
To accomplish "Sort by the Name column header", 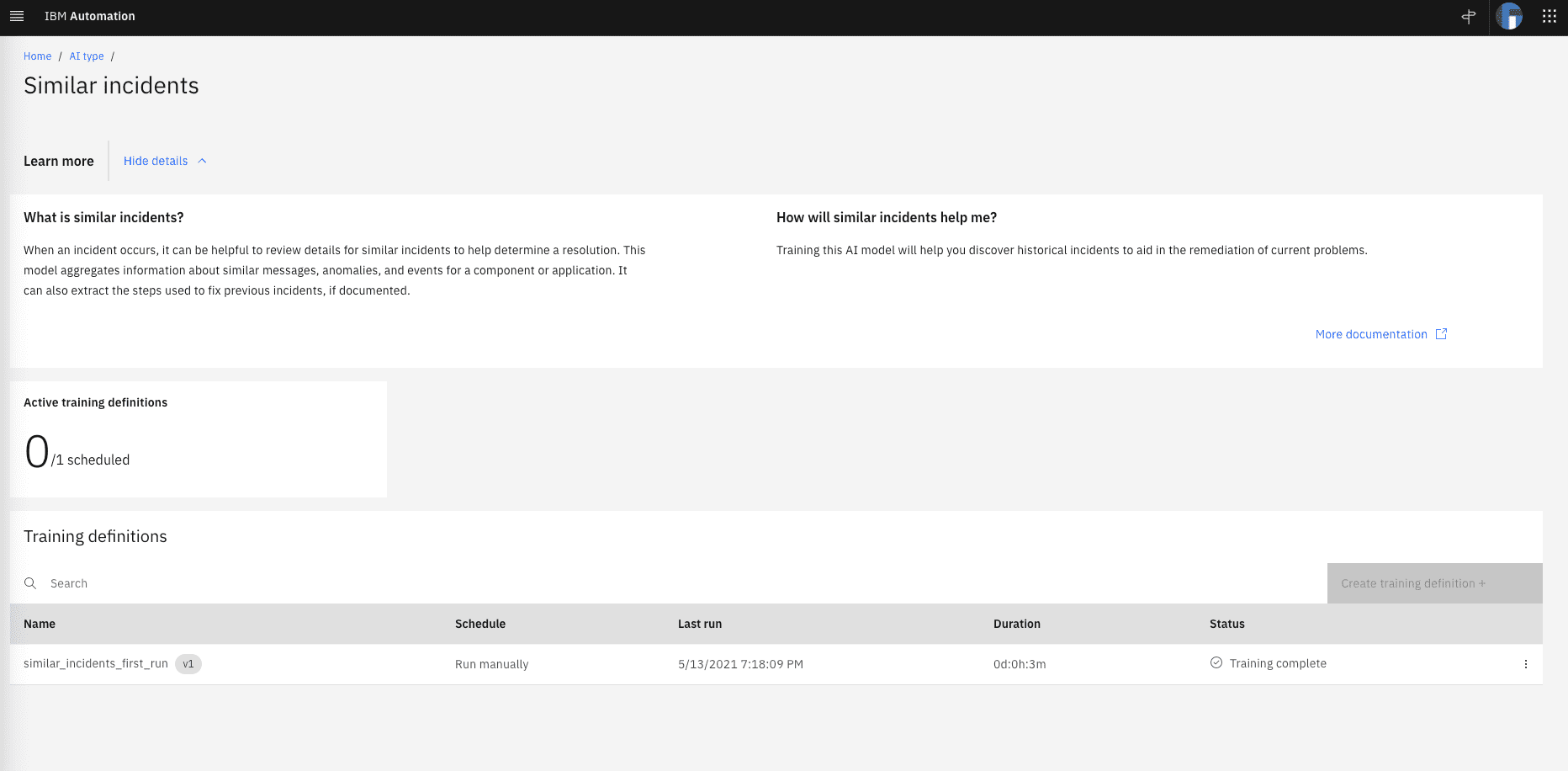I will 40,624.
